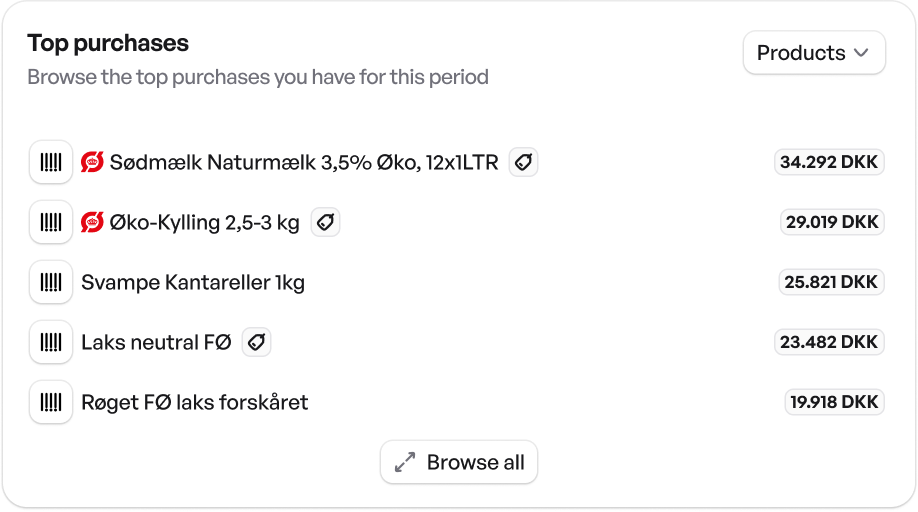The height and width of the screenshot is (512, 918).
Task: Click barcode icon beside Røget FØ laks
Action: point(51,402)
